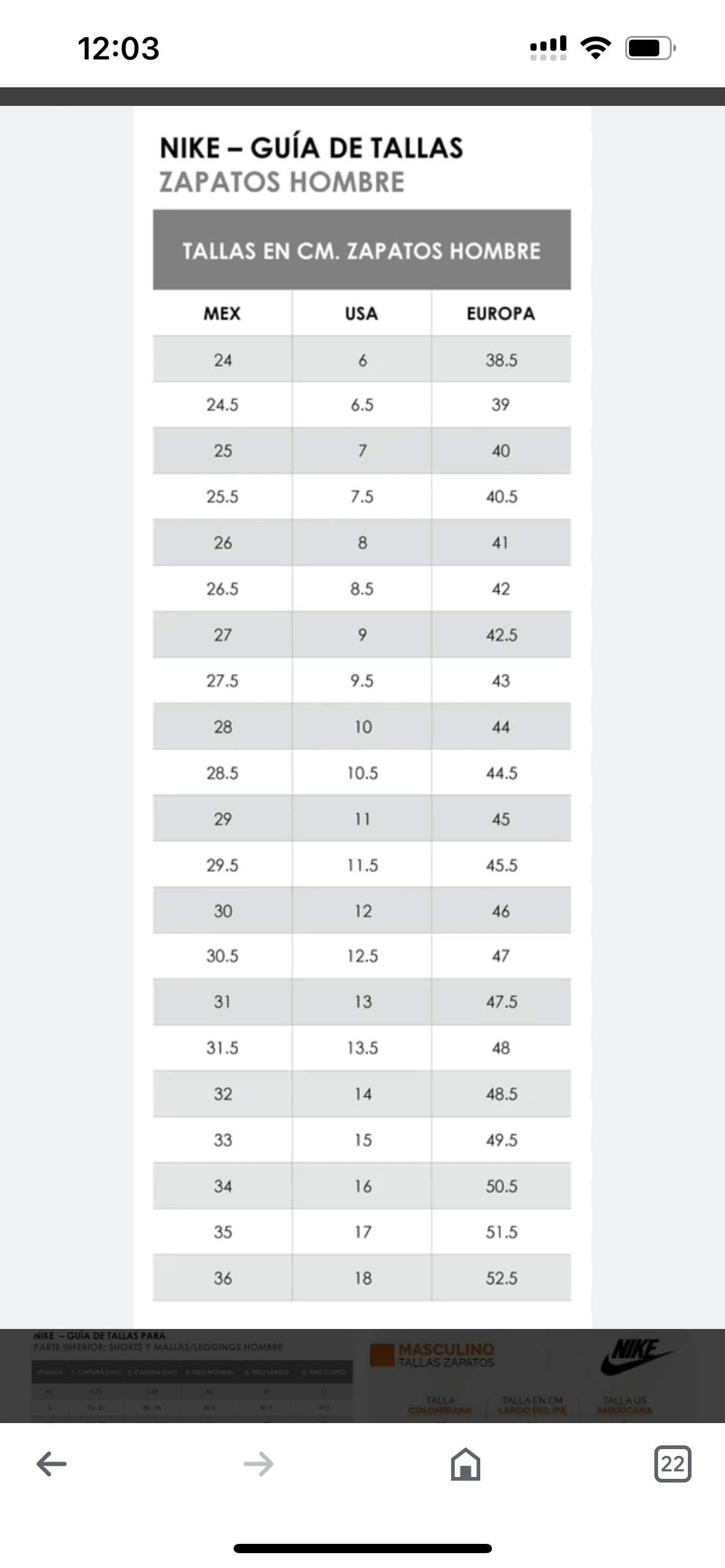
Task: Tap the MEX 27 size cell
Action: click(x=222, y=635)
